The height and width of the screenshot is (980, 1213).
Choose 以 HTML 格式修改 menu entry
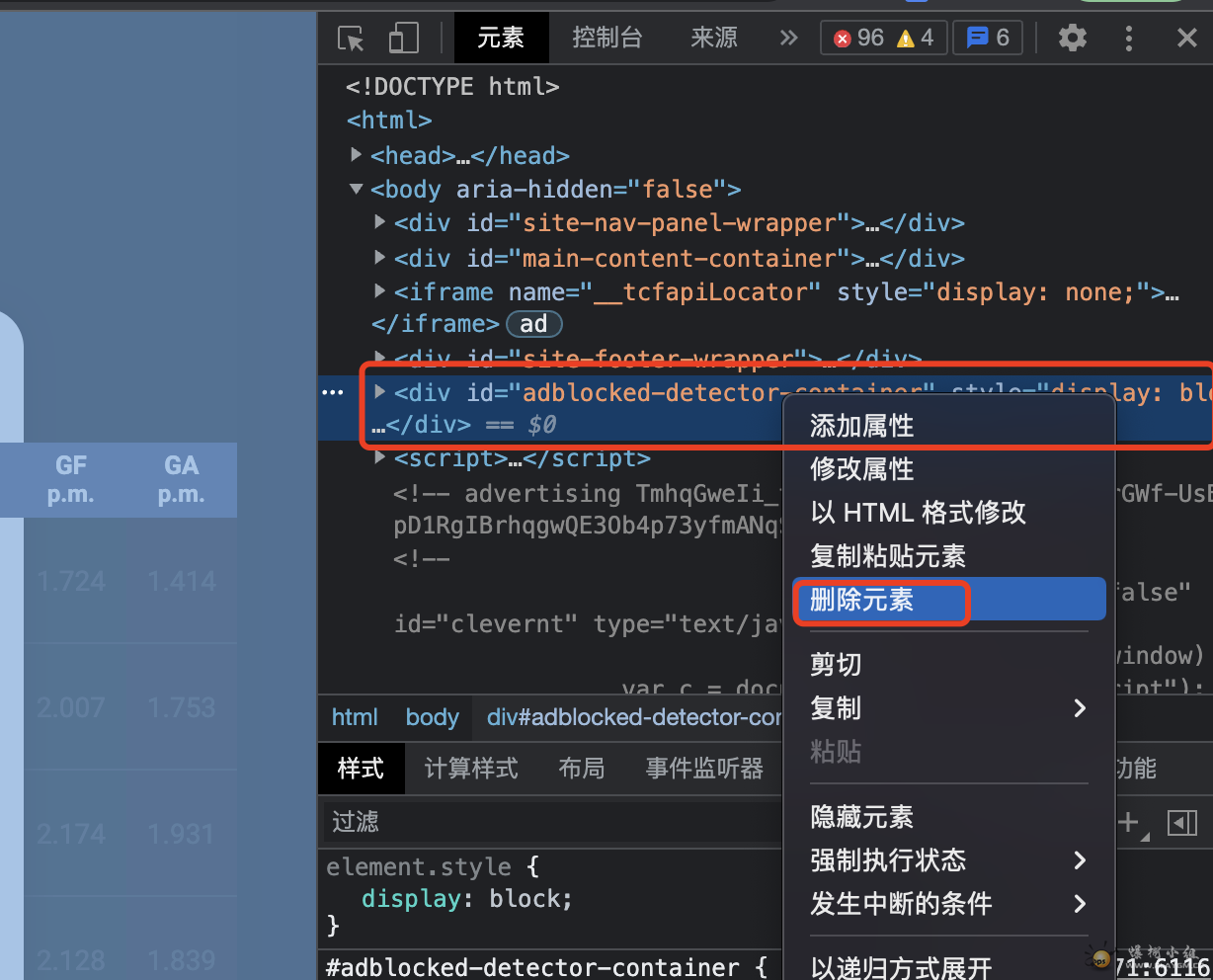pyautogui.click(x=919, y=513)
